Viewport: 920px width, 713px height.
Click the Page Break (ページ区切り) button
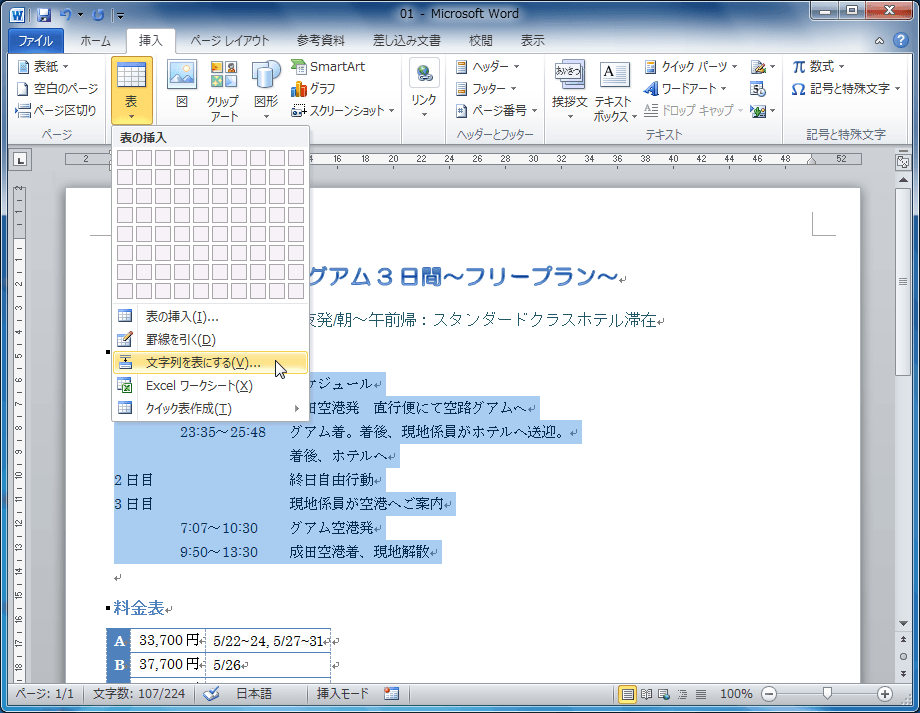pos(57,110)
